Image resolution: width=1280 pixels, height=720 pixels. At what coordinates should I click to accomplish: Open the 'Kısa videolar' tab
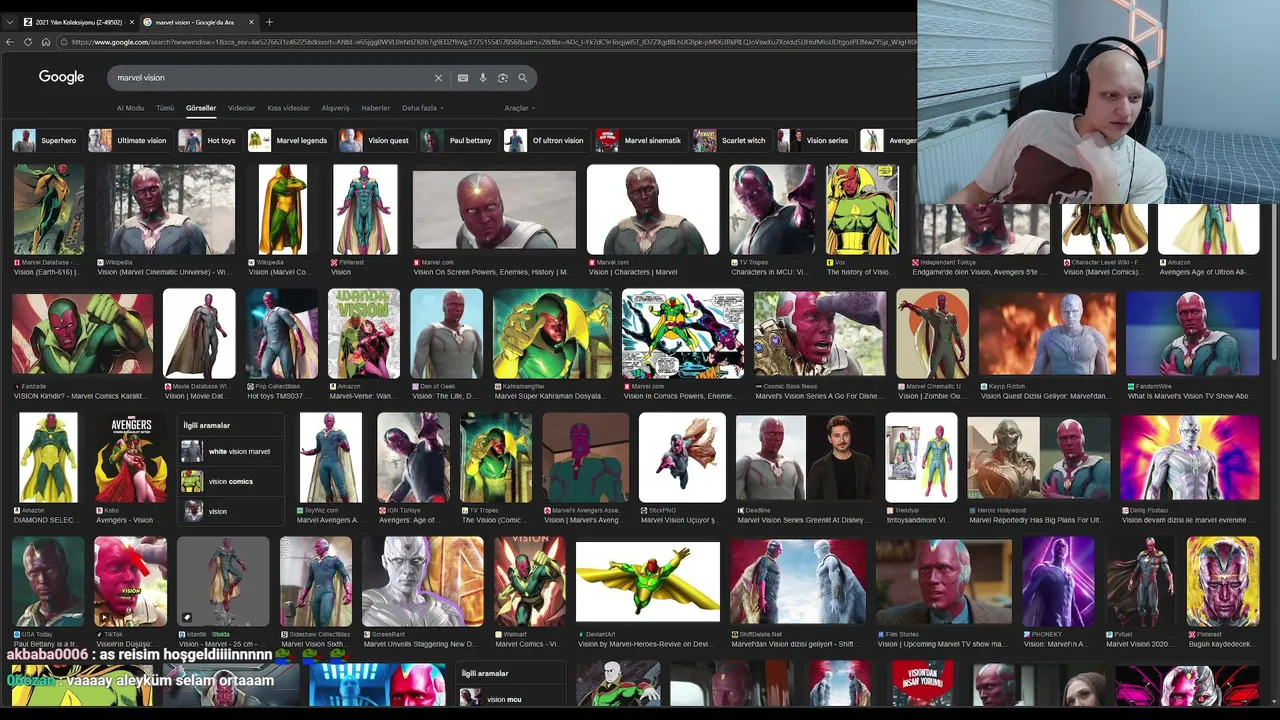pyautogui.click(x=289, y=108)
